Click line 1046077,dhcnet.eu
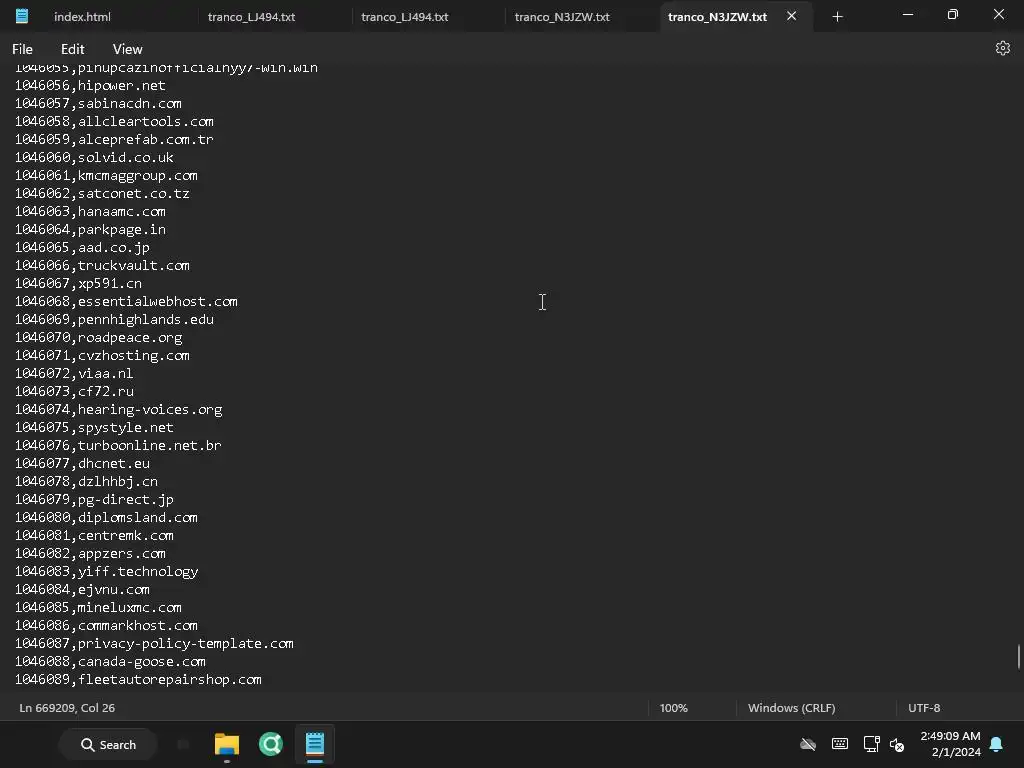This screenshot has width=1024, height=768. 82,464
